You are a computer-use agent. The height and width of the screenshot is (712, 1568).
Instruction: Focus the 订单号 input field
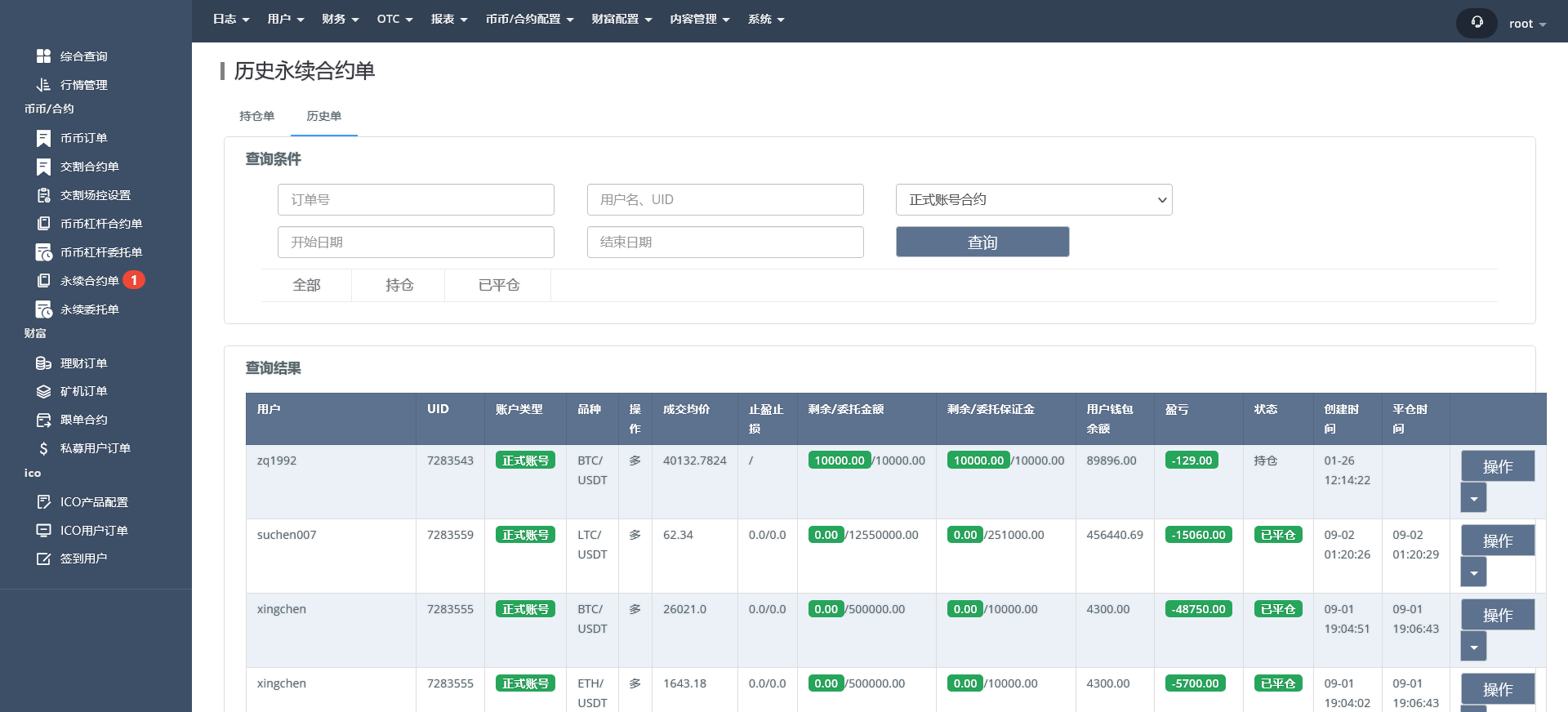(x=416, y=200)
